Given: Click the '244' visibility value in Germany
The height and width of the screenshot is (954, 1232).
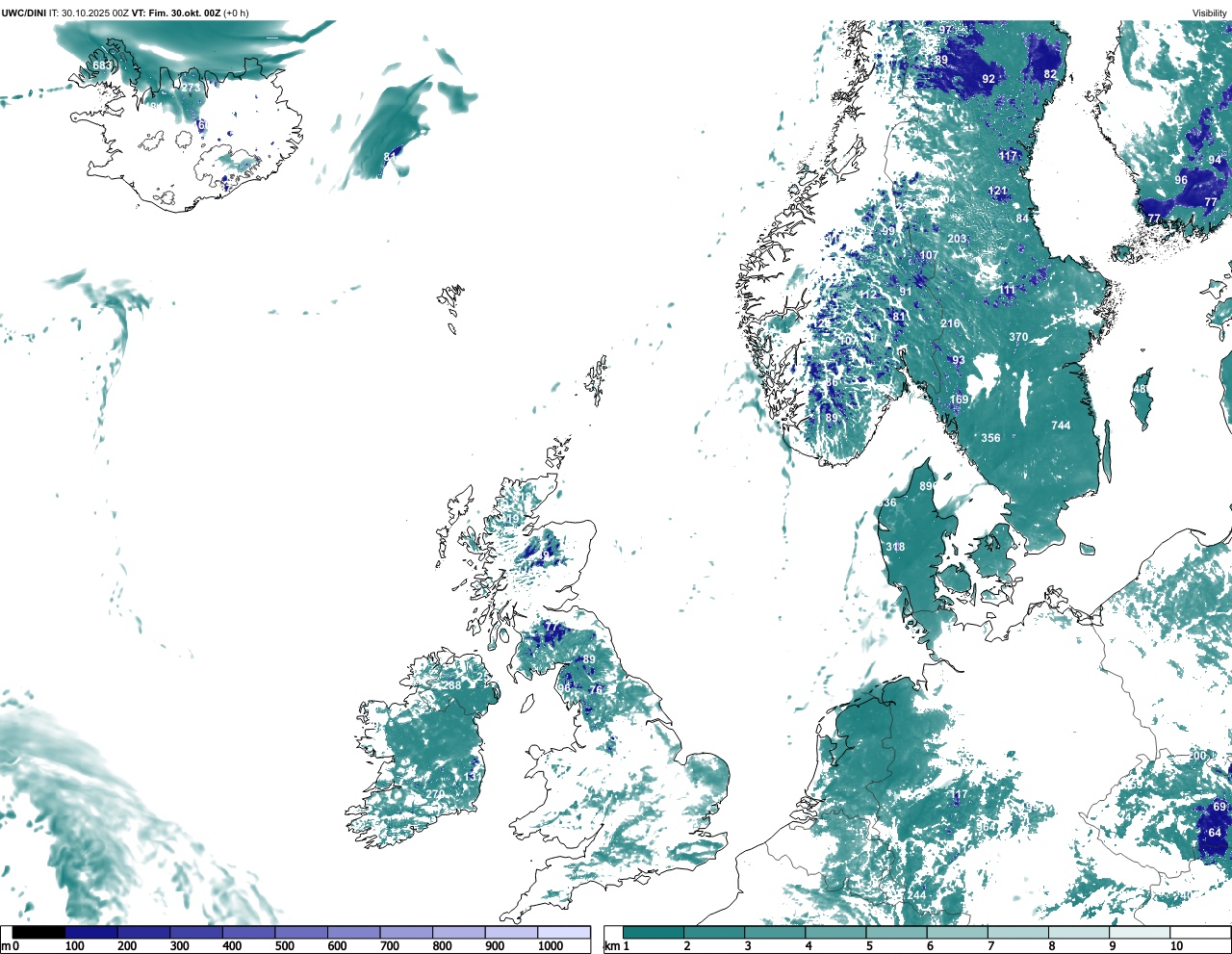Looking at the screenshot, I should 916,896.
